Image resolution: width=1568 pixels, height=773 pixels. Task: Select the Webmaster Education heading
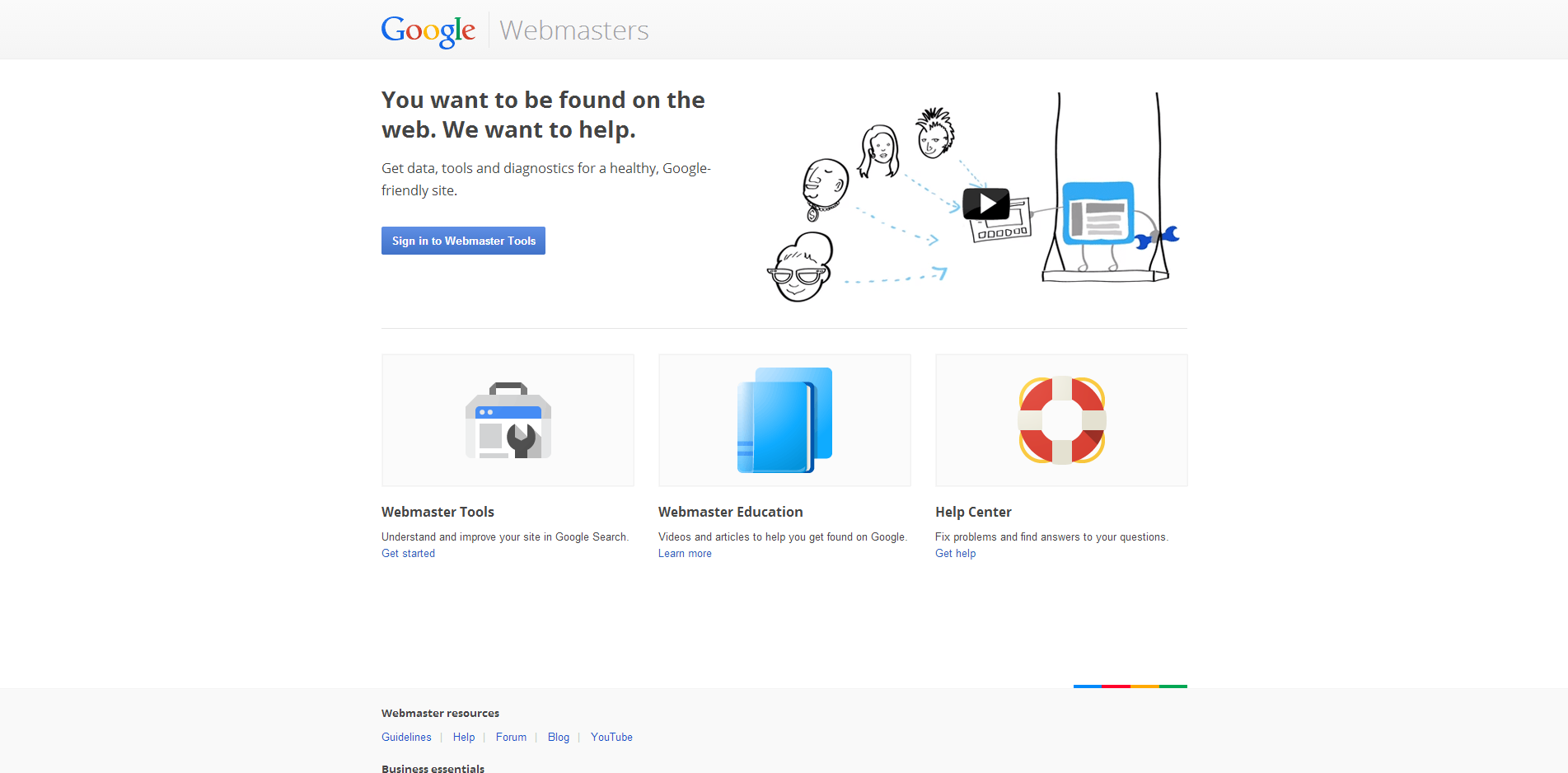click(730, 512)
